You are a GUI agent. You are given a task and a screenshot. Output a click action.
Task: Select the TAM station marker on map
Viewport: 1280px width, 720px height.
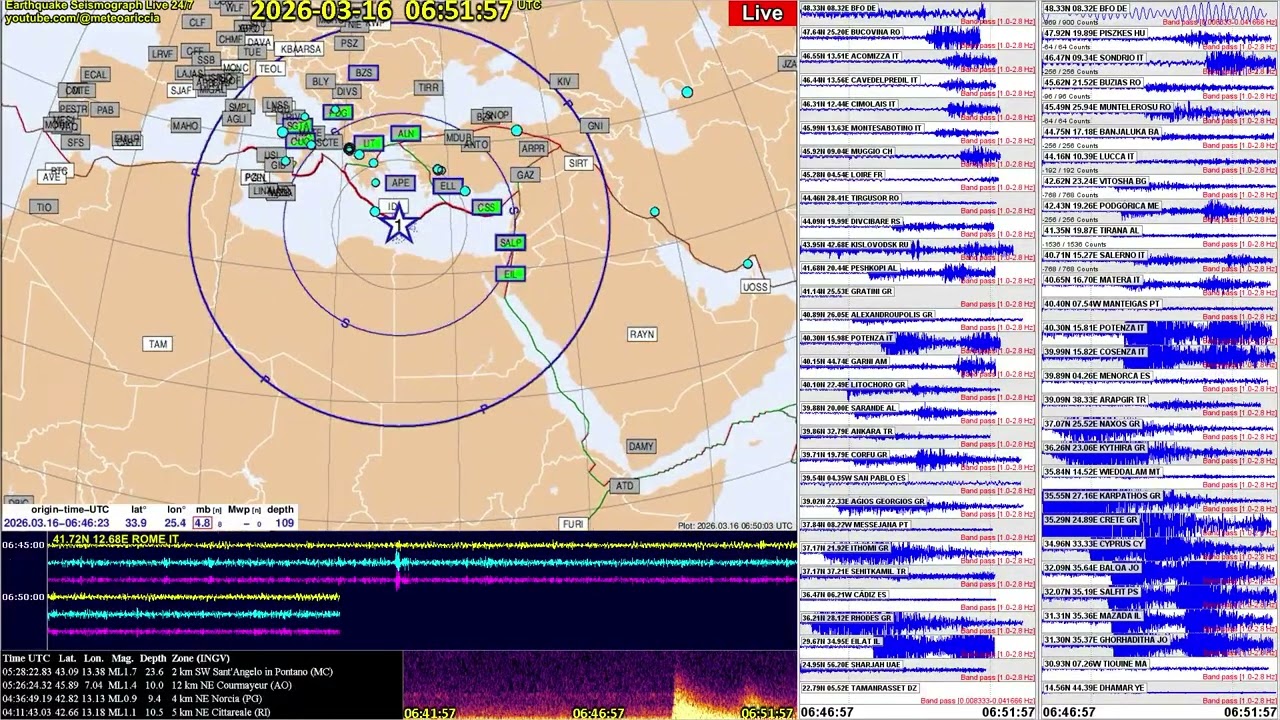point(158,344)
